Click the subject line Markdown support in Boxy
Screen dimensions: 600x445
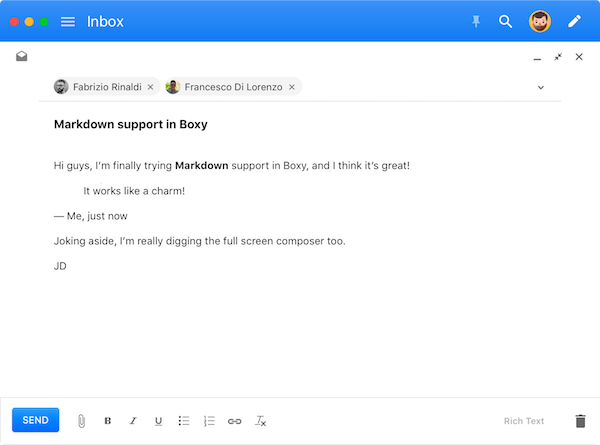click(x=130, y=124)
